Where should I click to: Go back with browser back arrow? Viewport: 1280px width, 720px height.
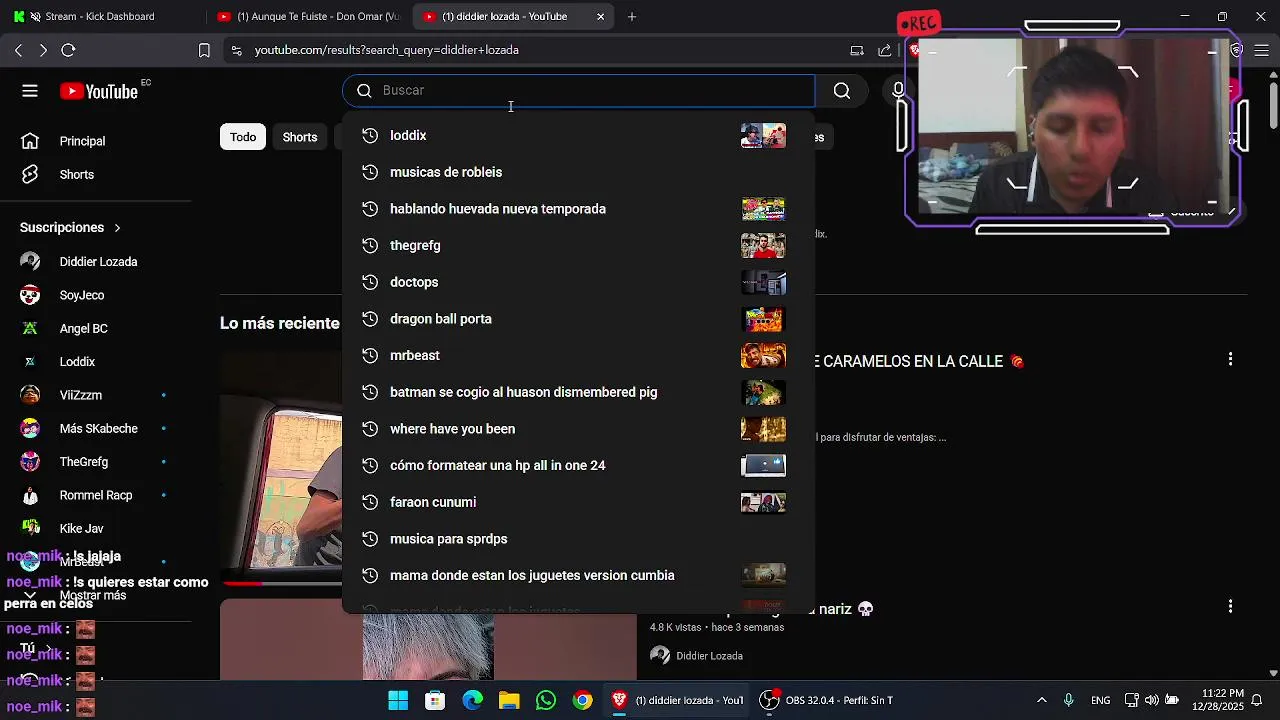pyautogui.click(x=19, y=50)
